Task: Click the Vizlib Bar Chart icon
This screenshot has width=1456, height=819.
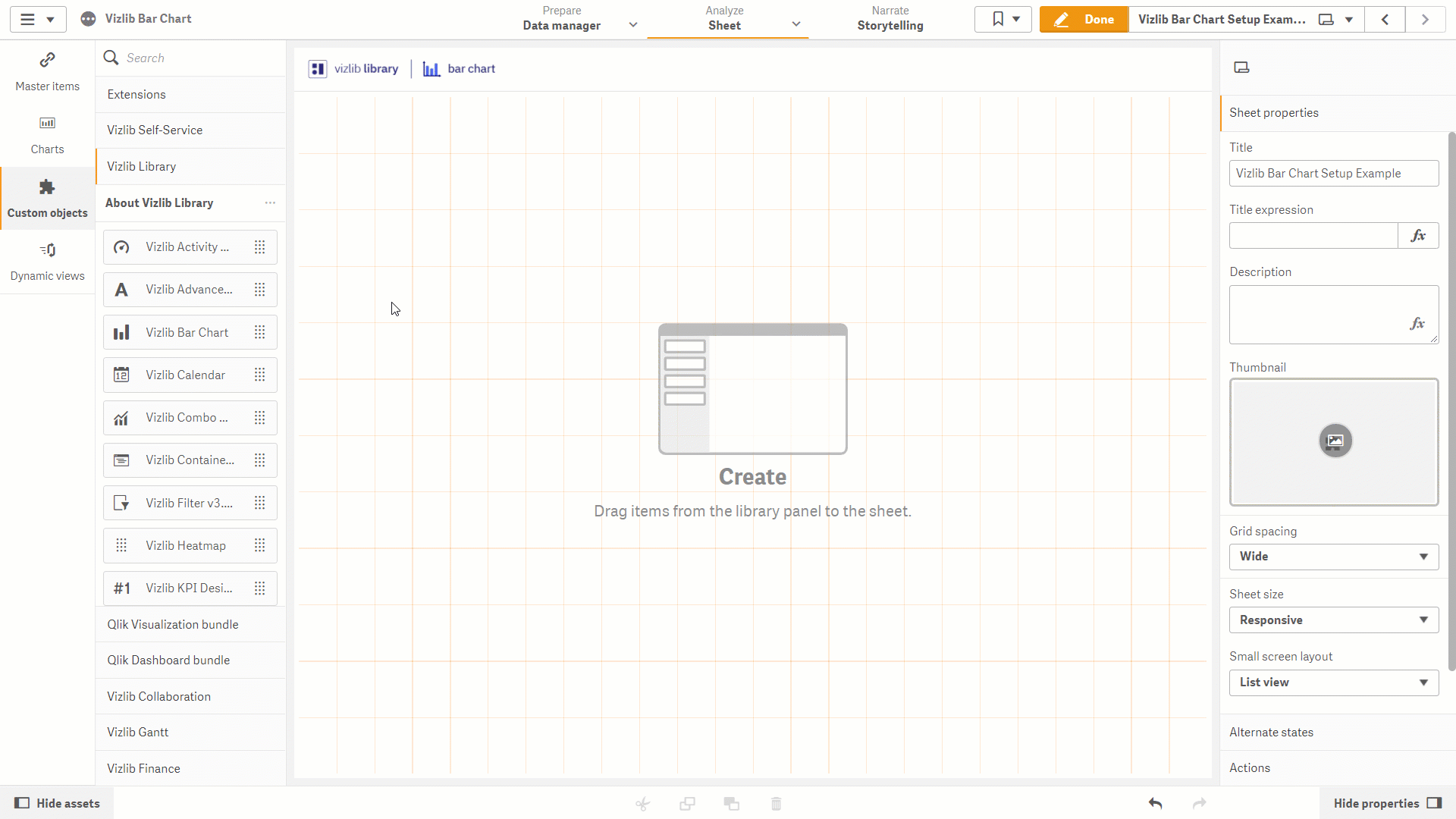Action: pyautogui.click(x=121, y=332)
